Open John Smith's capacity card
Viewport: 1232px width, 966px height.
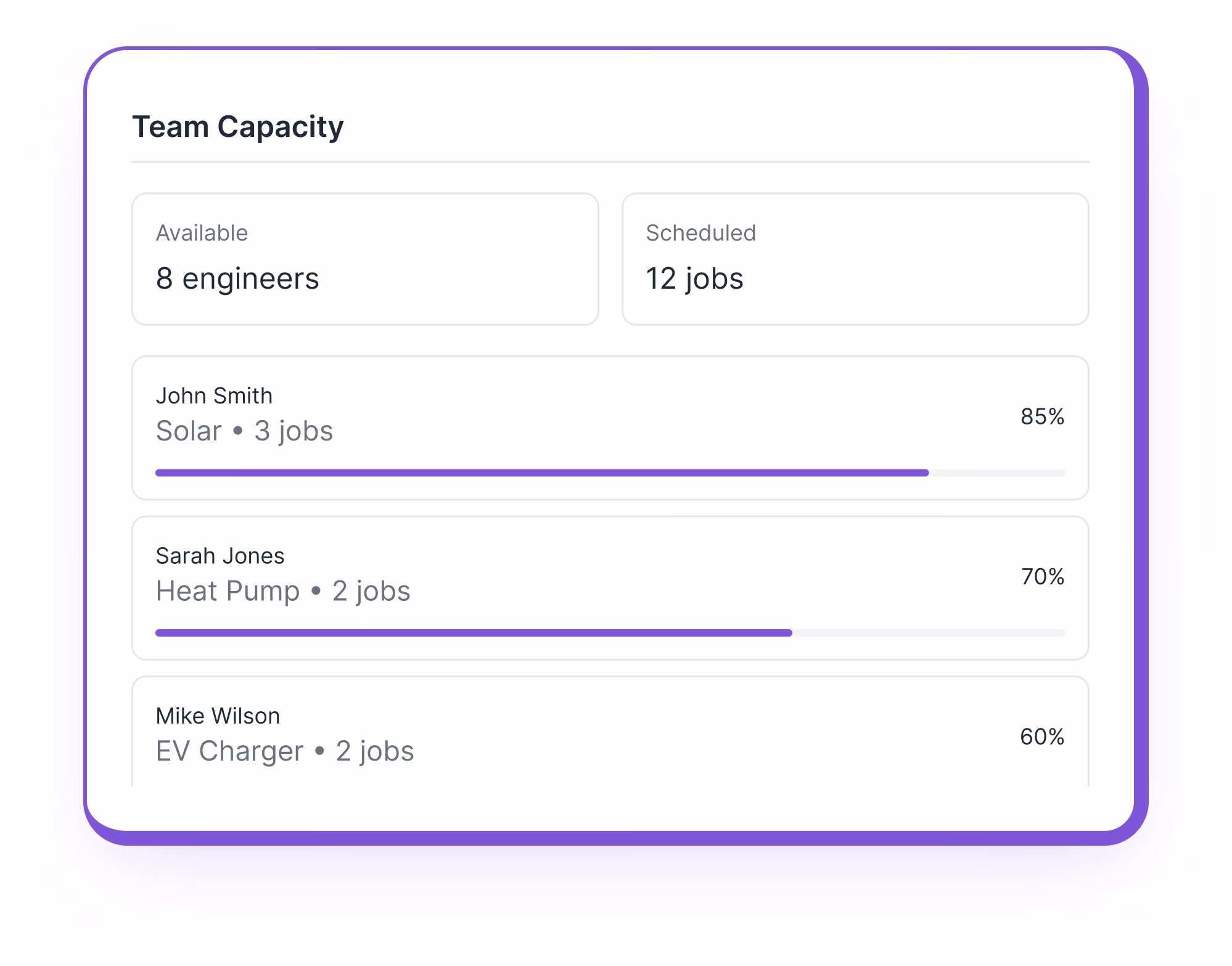tap(610, 427)
